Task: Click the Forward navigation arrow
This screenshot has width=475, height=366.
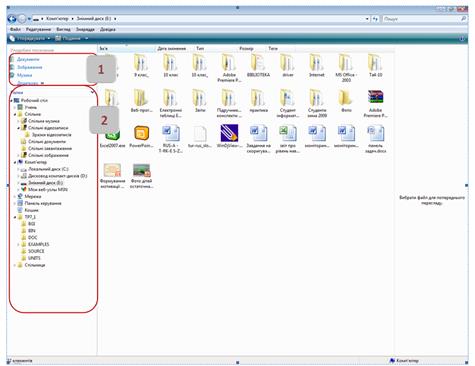Action: click(x=22, y=19)
